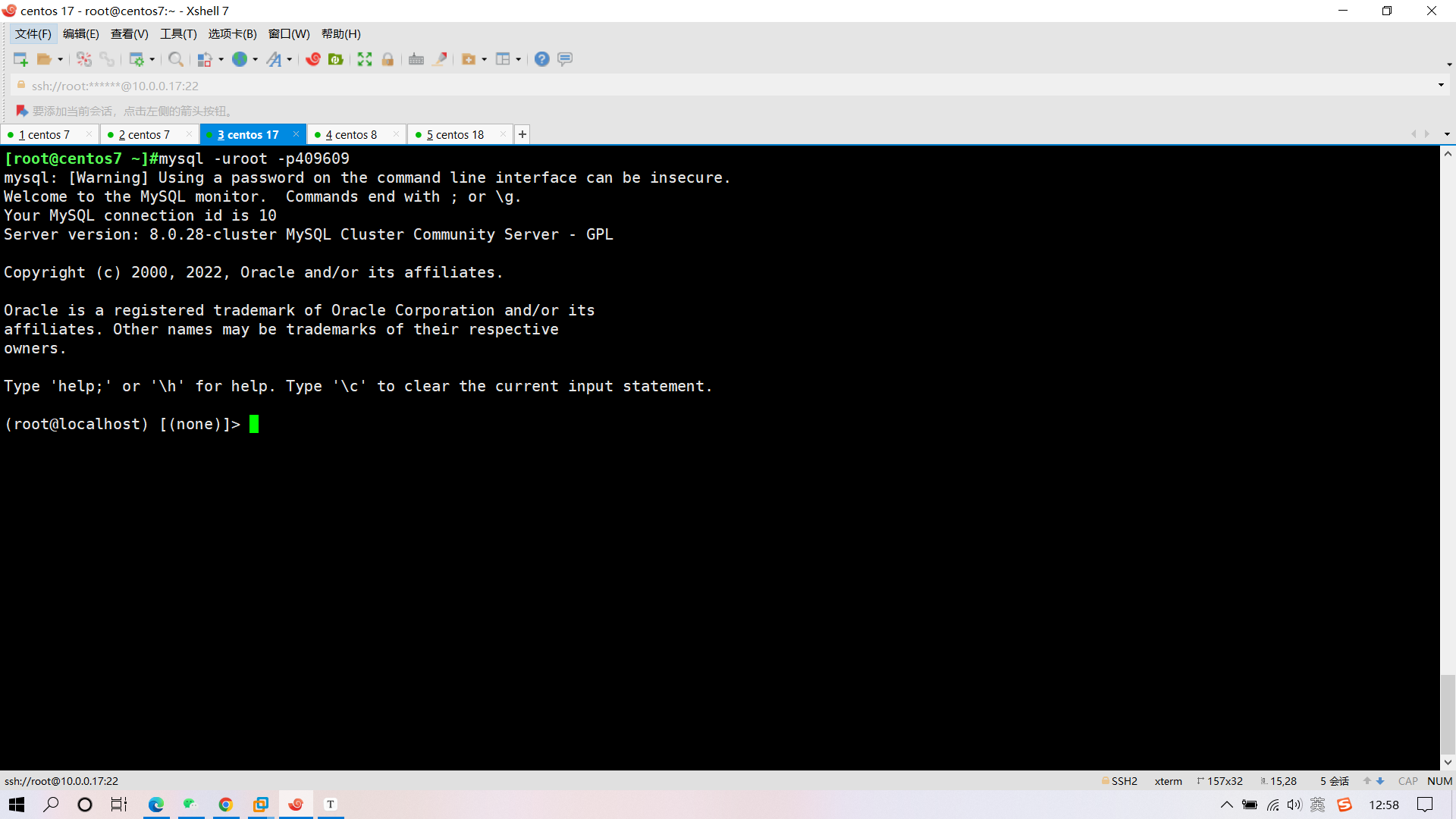Click the new session toolbar icon
This screenshot has height=819, width=1456.
point(20,59)
